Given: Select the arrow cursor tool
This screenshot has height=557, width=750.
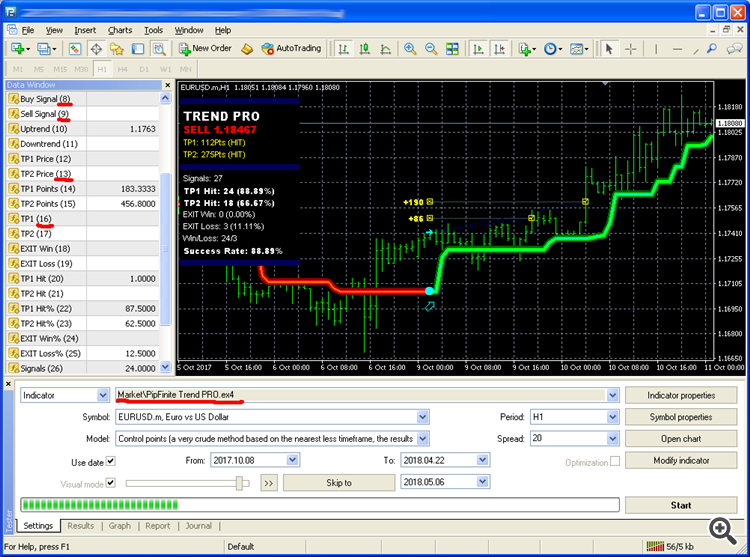Looking at the screenshot, I should click(609, 49).
